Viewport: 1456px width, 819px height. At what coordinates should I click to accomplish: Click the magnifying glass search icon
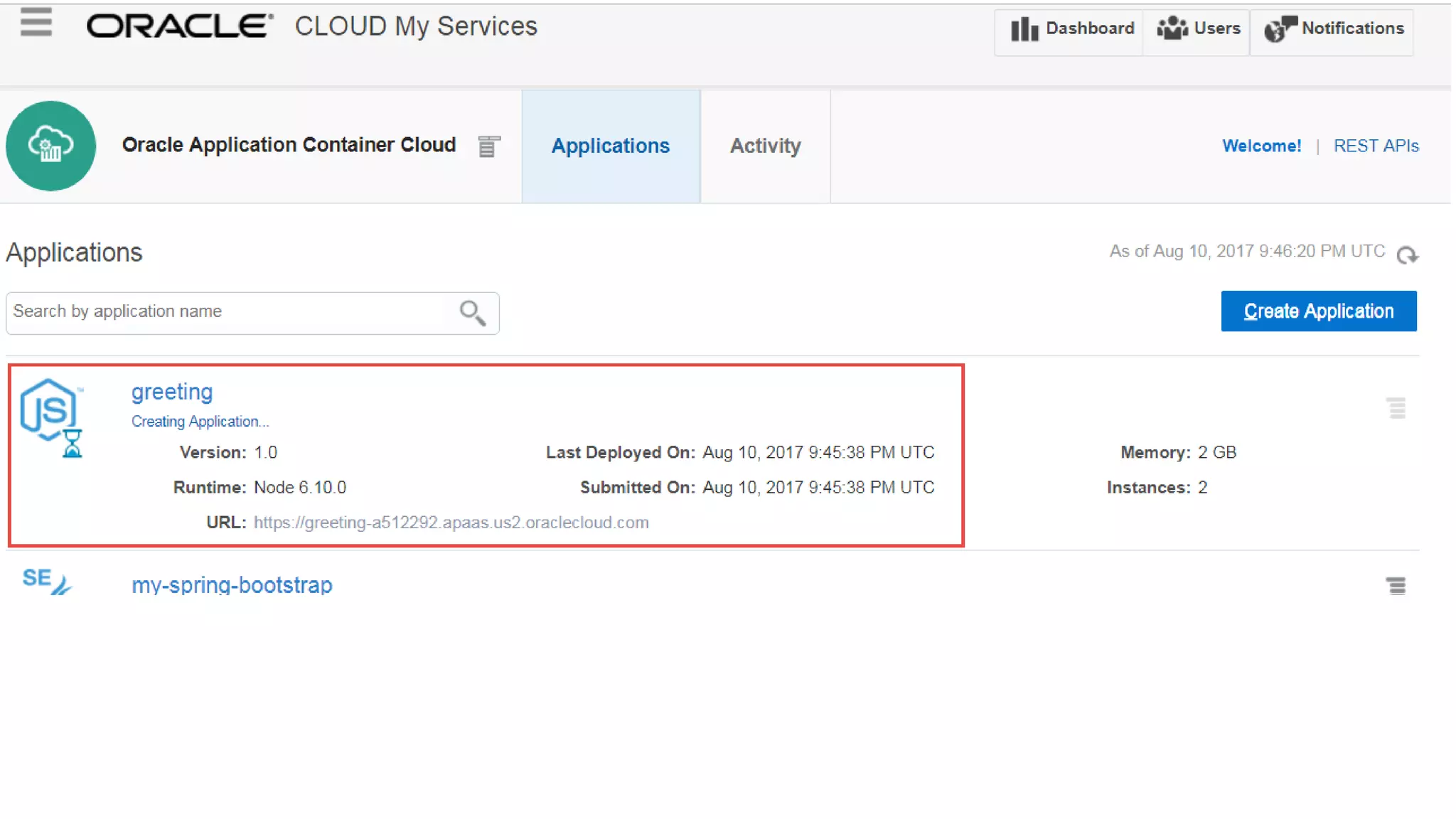[472, 313]
